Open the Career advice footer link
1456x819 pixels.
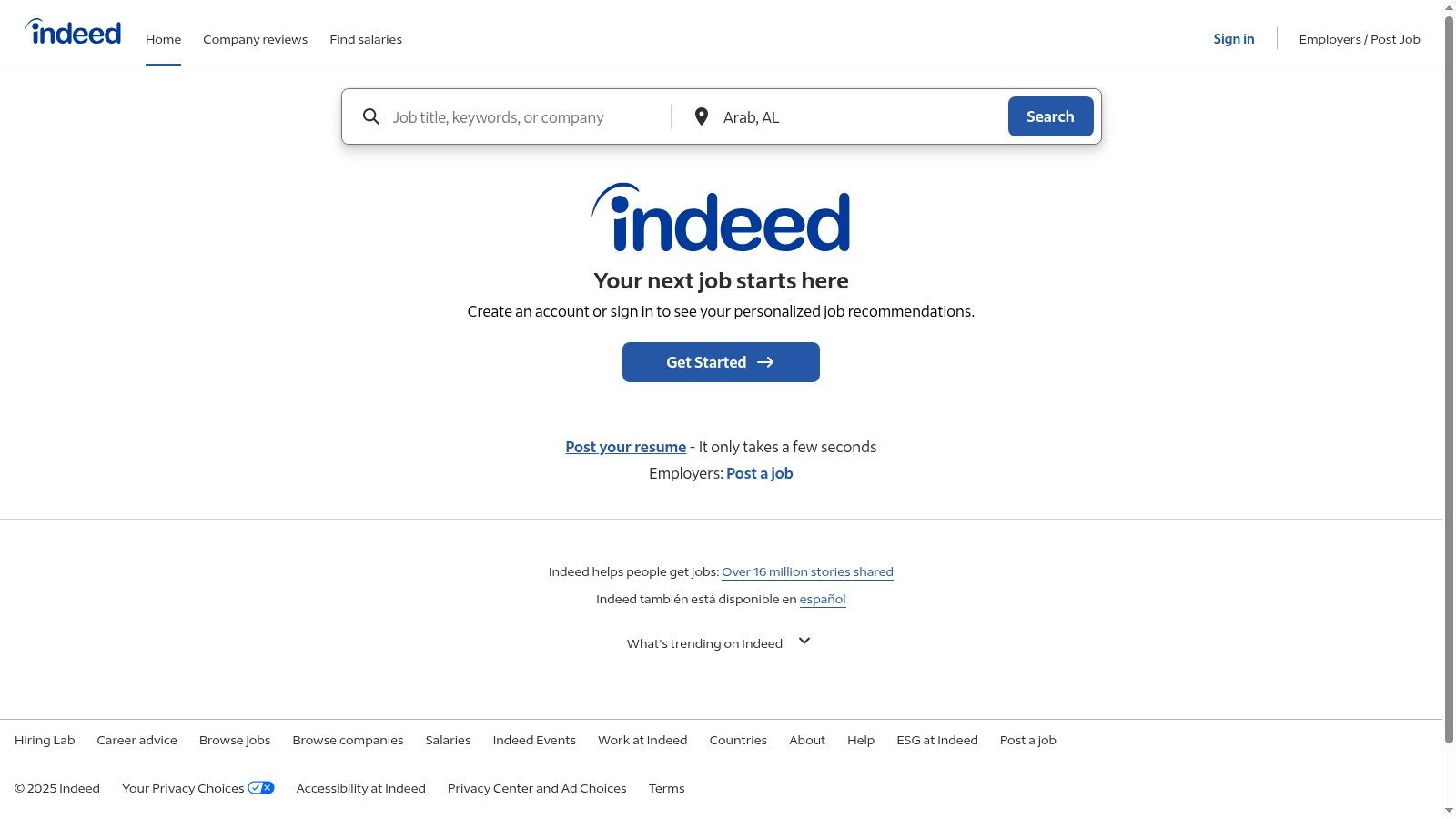tap(136, 740)
